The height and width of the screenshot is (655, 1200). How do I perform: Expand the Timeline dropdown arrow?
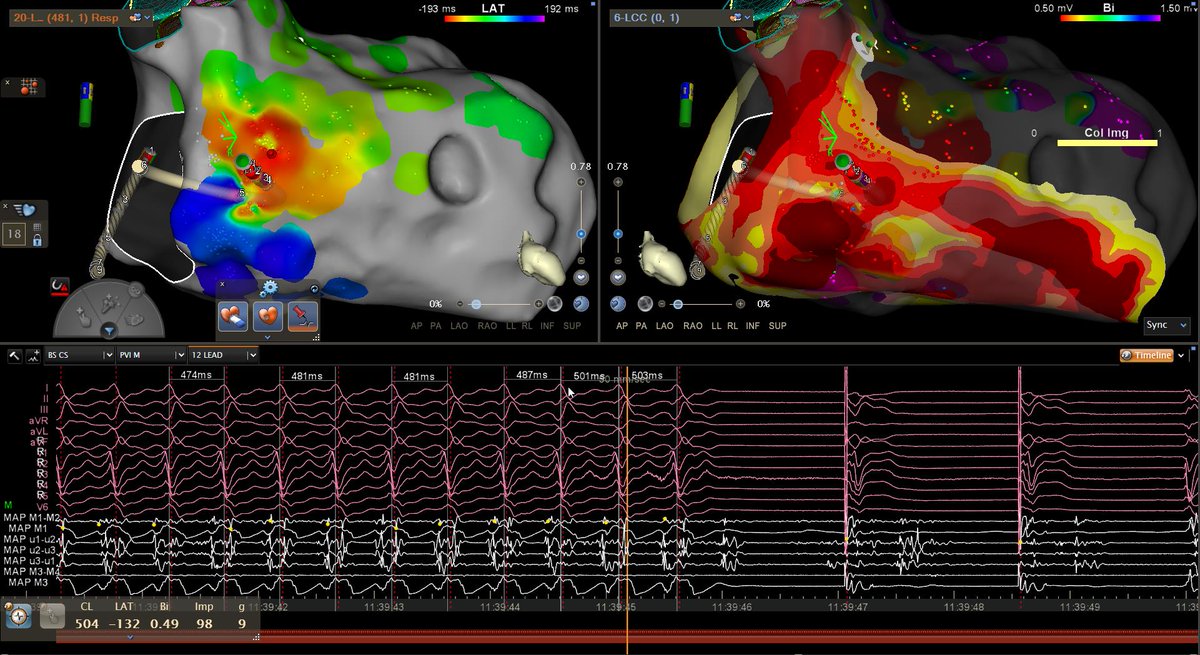(x=1181, y=355)
